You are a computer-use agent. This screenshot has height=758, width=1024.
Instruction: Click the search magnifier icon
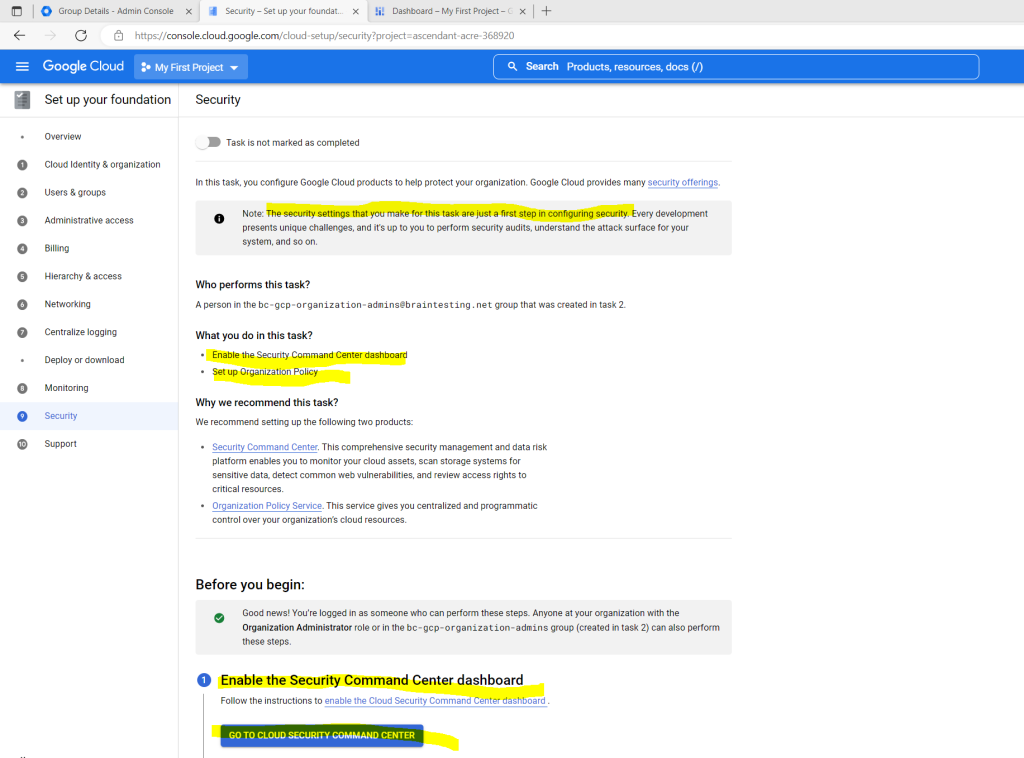513,67
